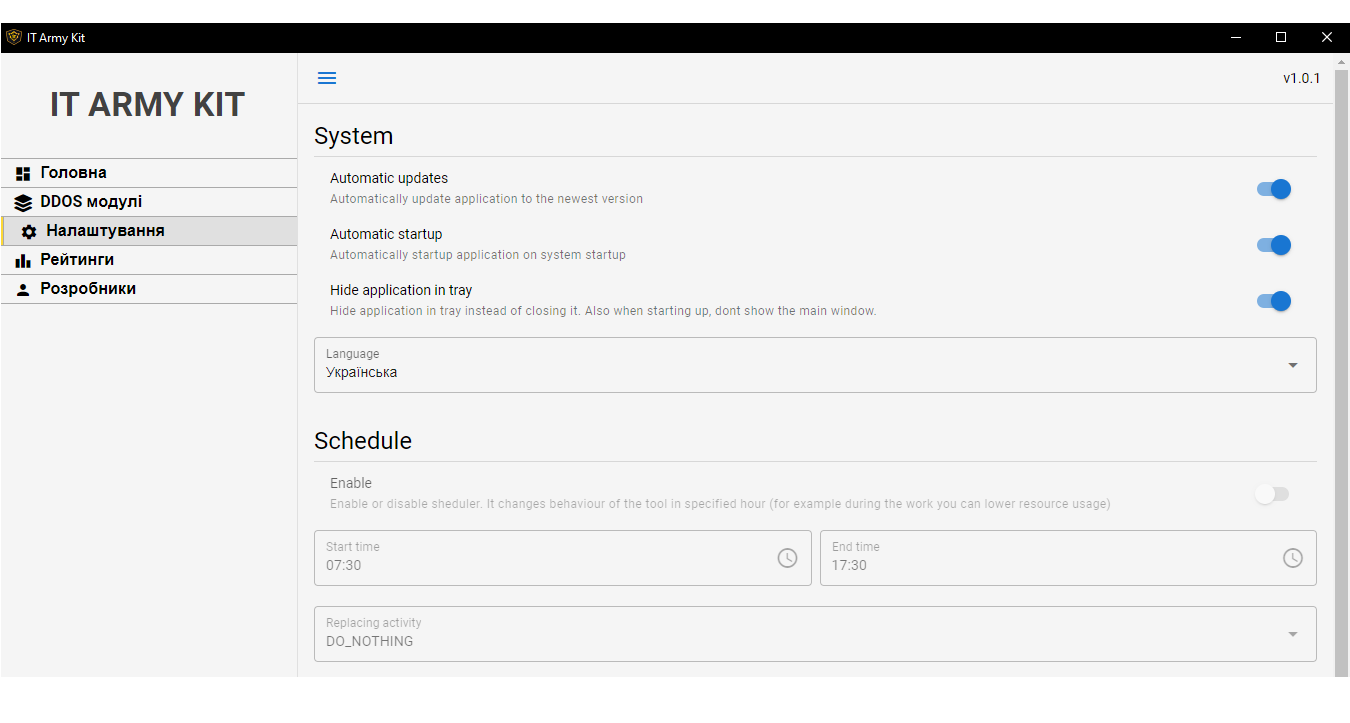The image size is (1350, 723).
Task: Open the Рейтинги menu section
Action: pyautogui.click(x=77, y=260)
